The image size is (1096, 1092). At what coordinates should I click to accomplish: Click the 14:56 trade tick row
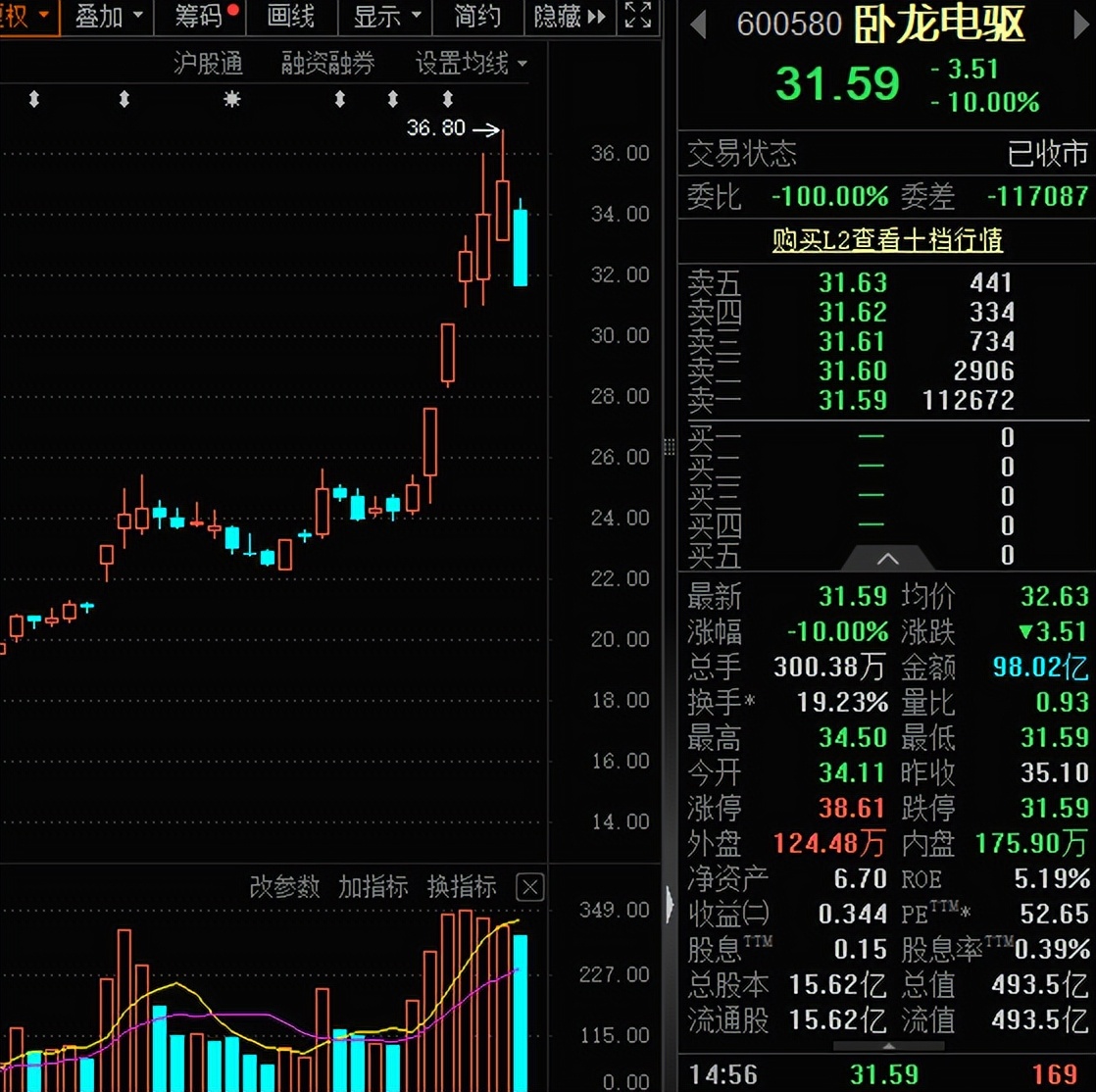(x=886, y=1074)
